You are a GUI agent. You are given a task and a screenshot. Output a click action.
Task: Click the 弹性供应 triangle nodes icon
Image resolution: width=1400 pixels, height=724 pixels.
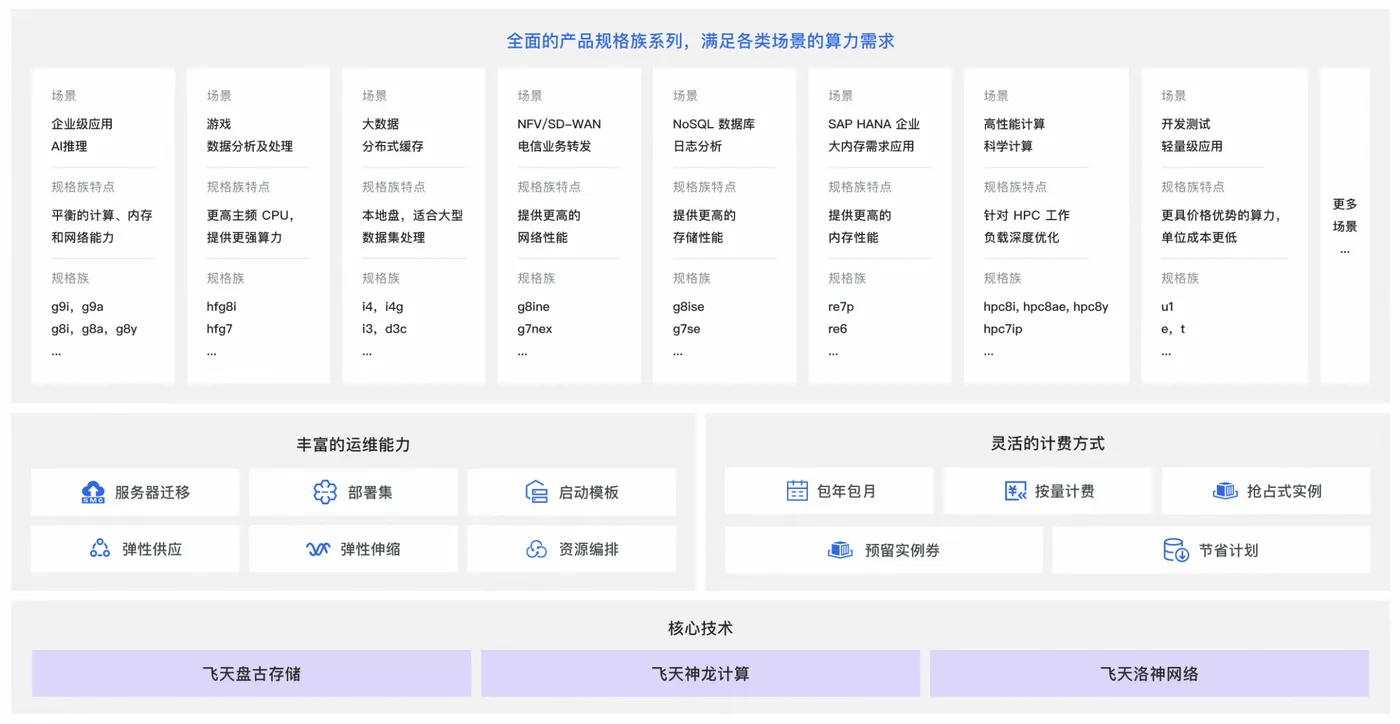click(100, 549)
